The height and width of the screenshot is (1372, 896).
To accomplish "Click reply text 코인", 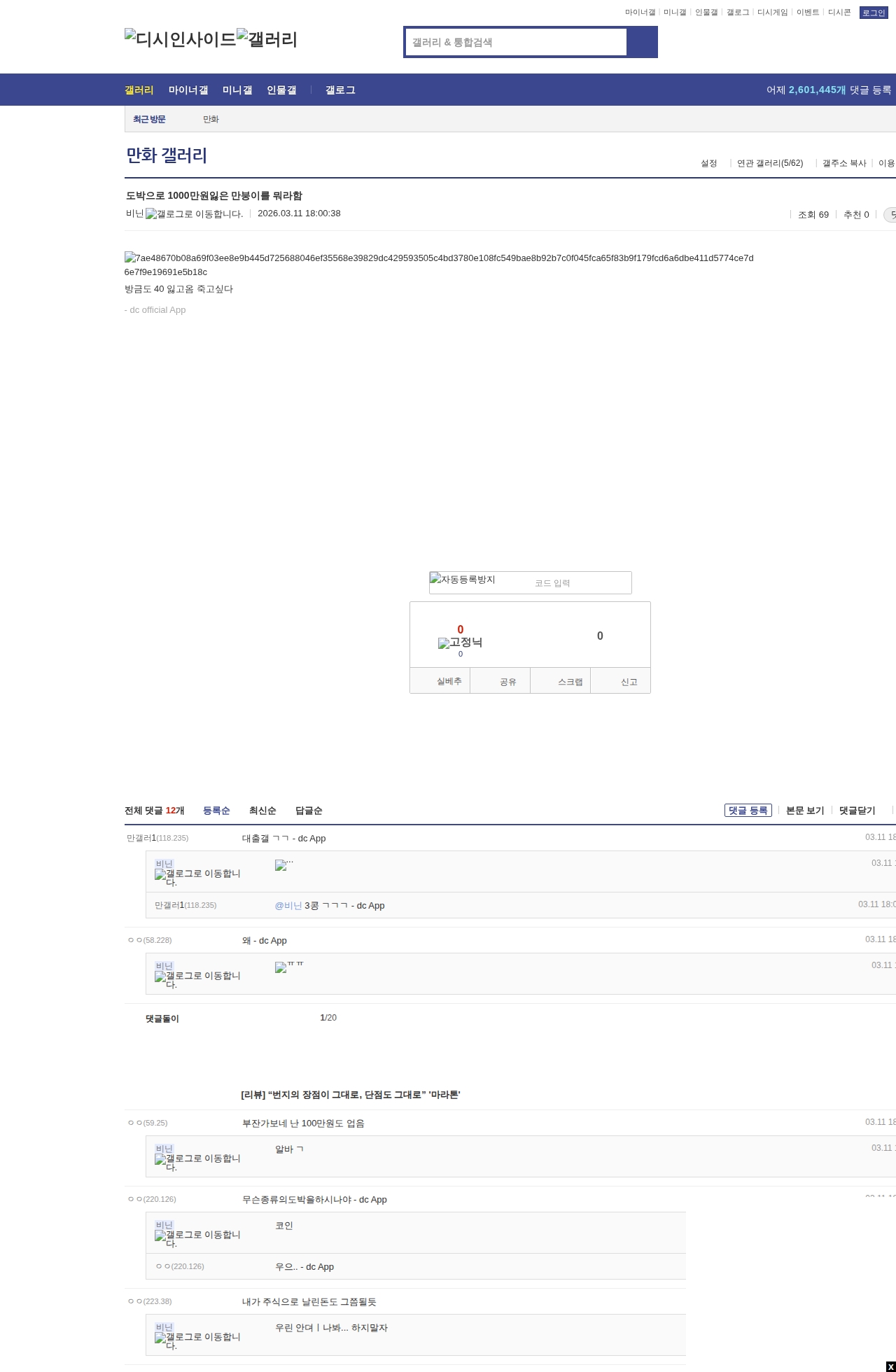I will (284, 1226).
